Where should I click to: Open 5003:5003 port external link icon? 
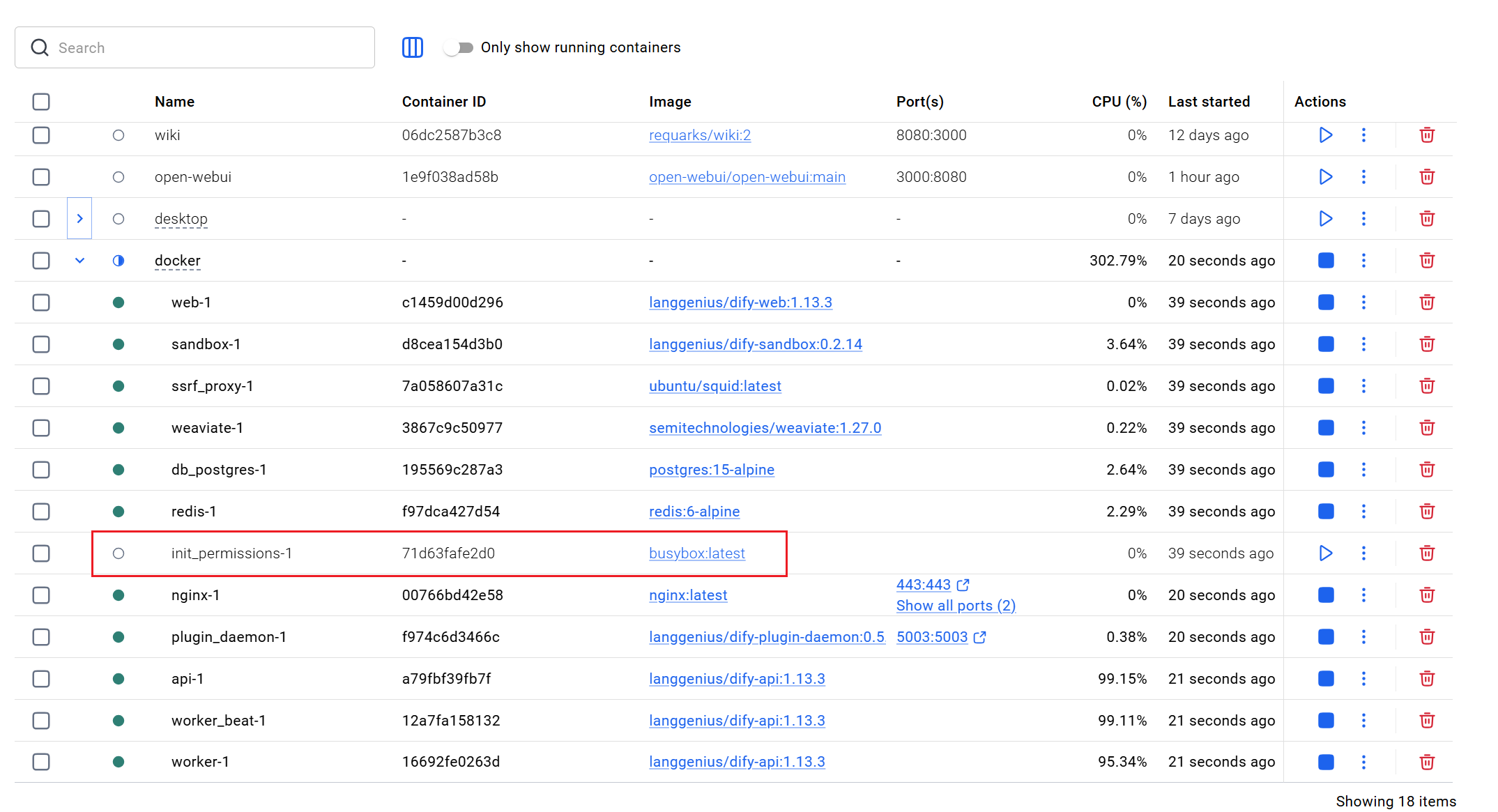tap(980, 637)
